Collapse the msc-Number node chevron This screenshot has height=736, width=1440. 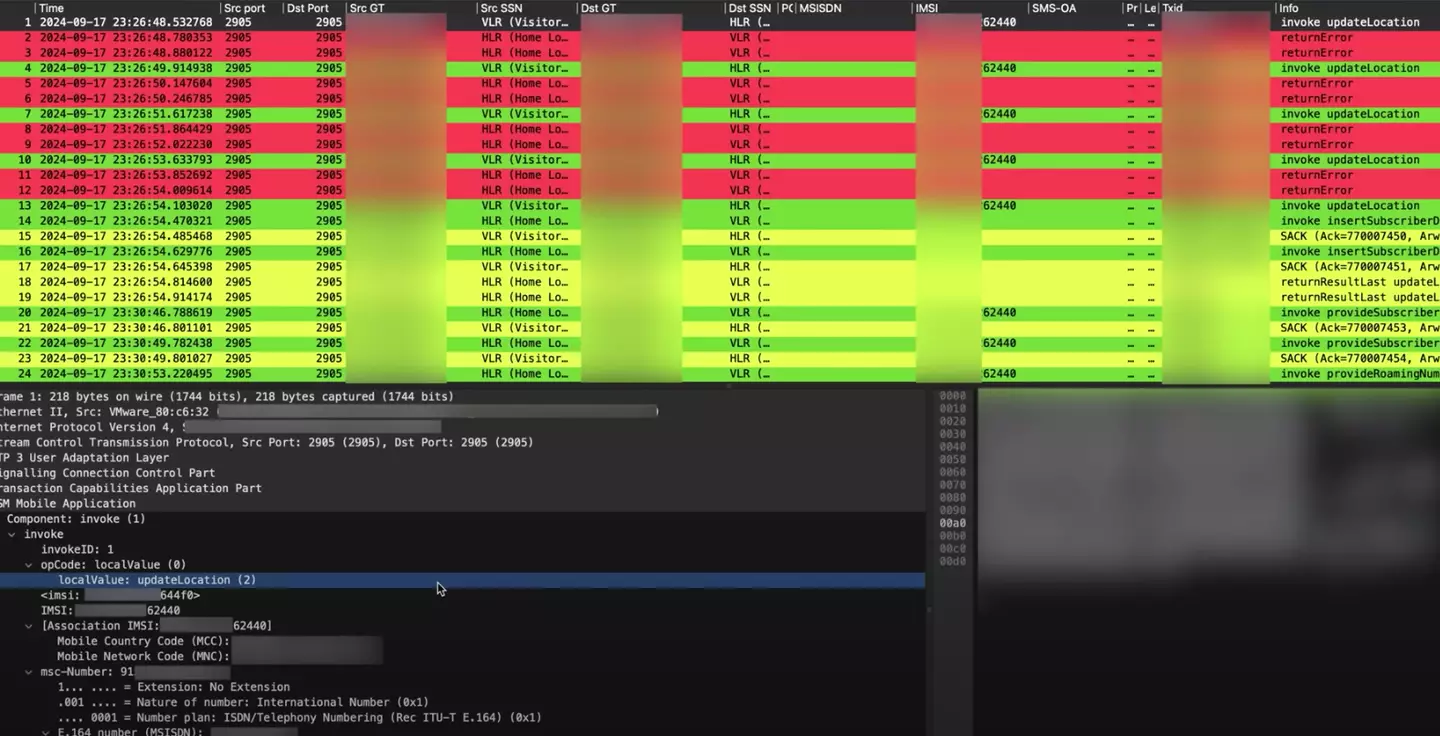(29, 672)
